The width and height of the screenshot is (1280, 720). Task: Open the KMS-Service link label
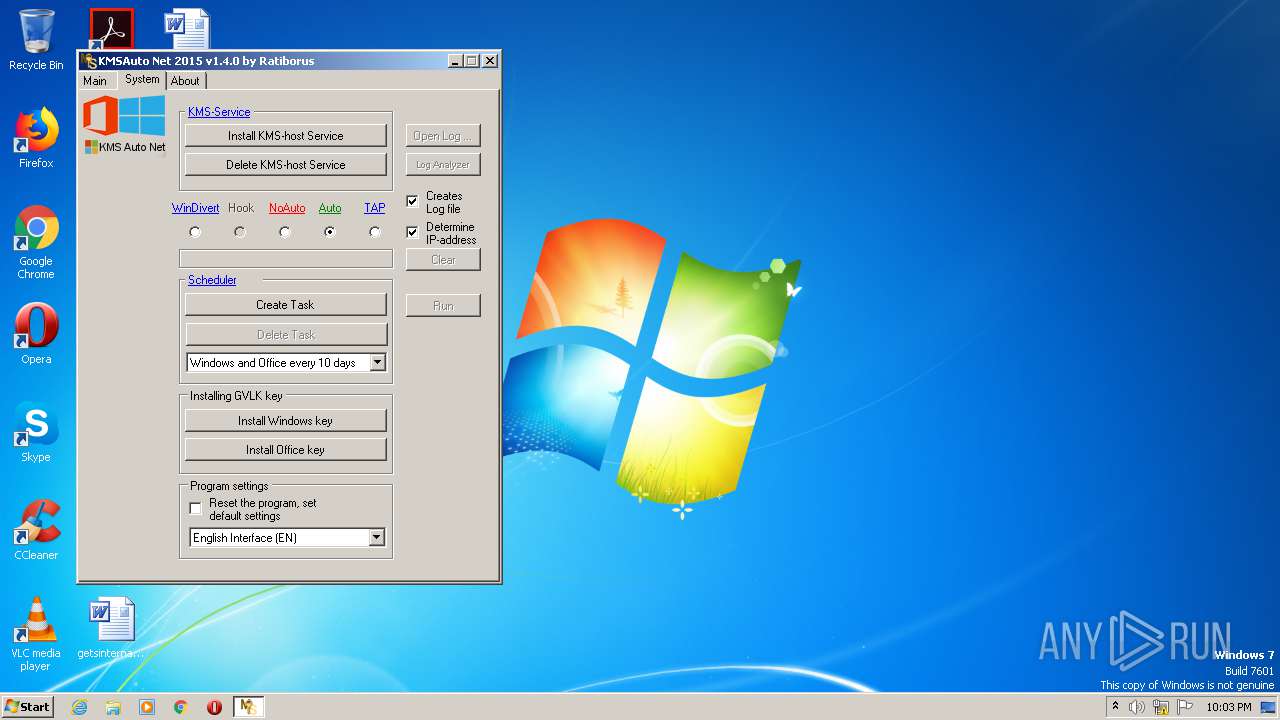(219, 112)
